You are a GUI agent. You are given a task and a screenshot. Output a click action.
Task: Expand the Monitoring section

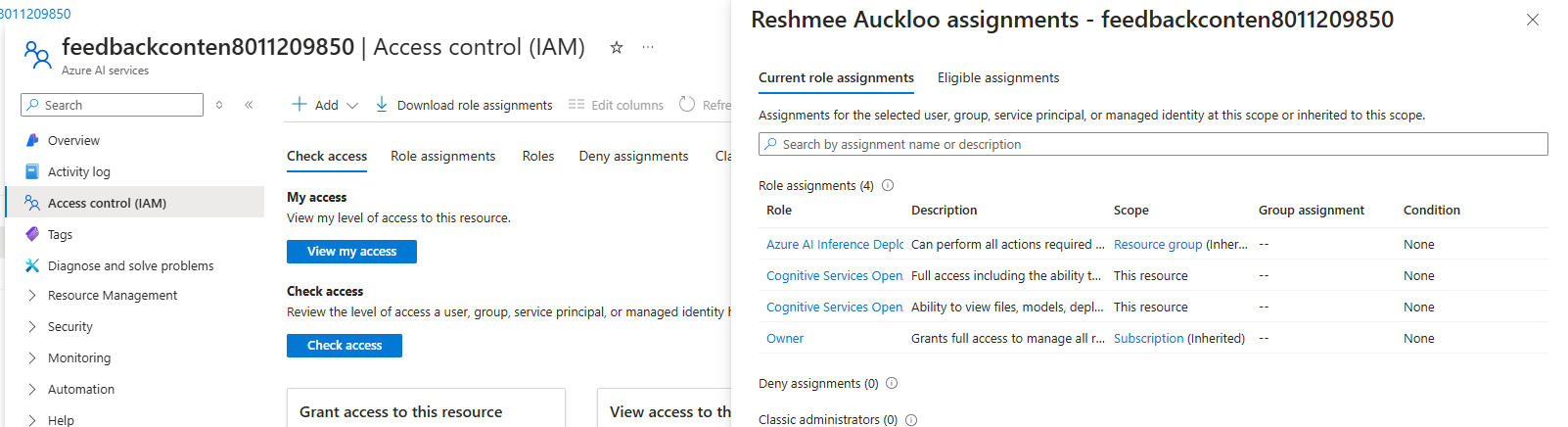click(32, 357)
